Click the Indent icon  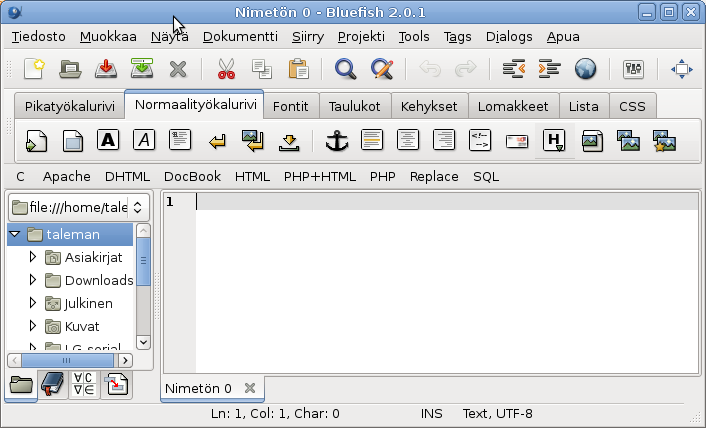pyautogui.click(x=549, y=69)
